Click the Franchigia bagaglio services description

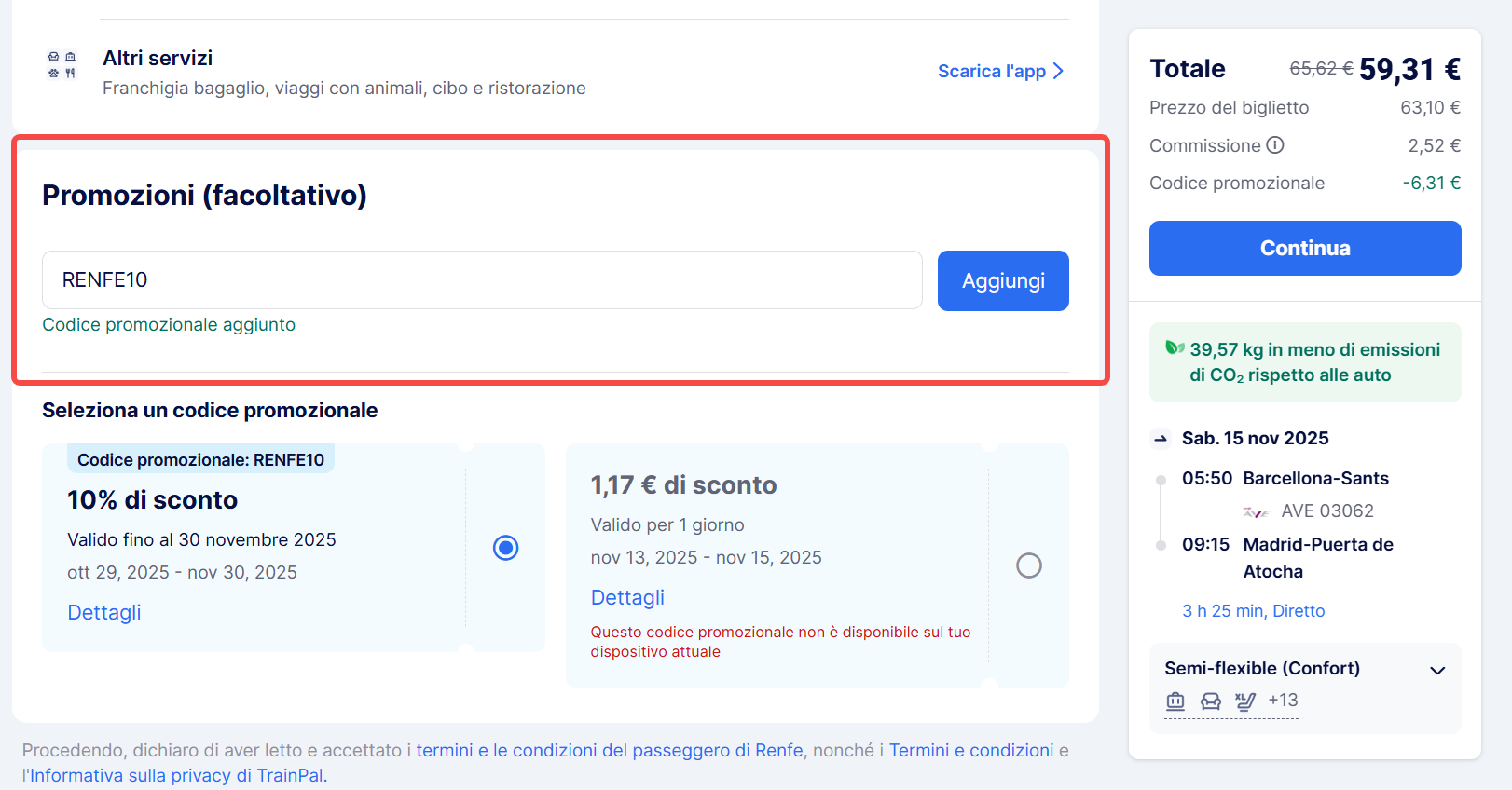click(x=344, y=89)
